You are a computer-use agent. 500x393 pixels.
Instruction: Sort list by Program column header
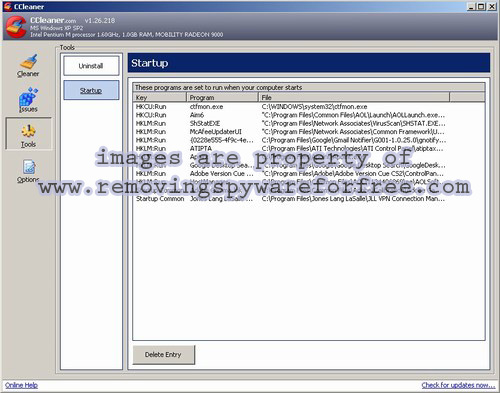point(222,97)
